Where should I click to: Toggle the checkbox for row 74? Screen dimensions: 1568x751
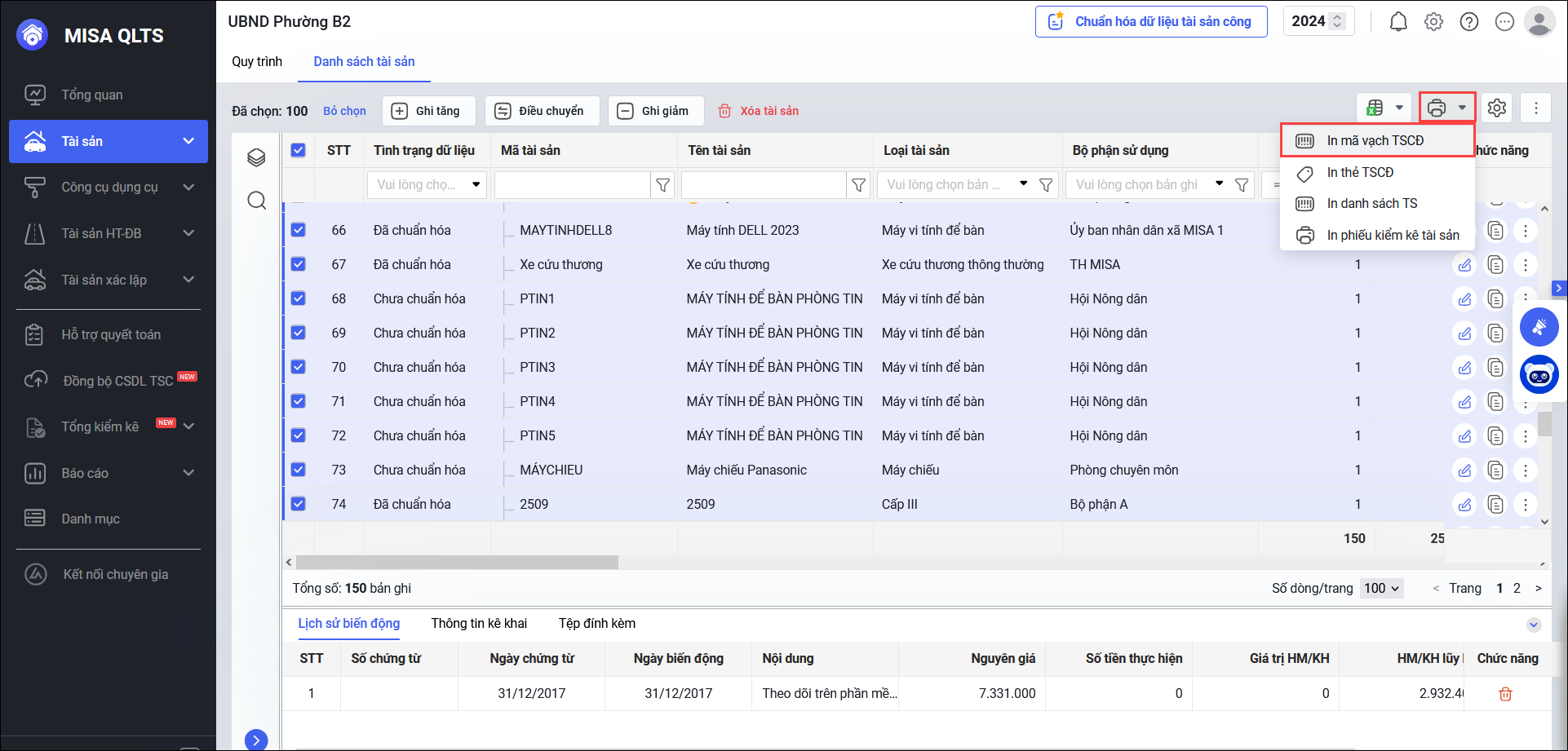pyautogui.click(x=299, y=504)
